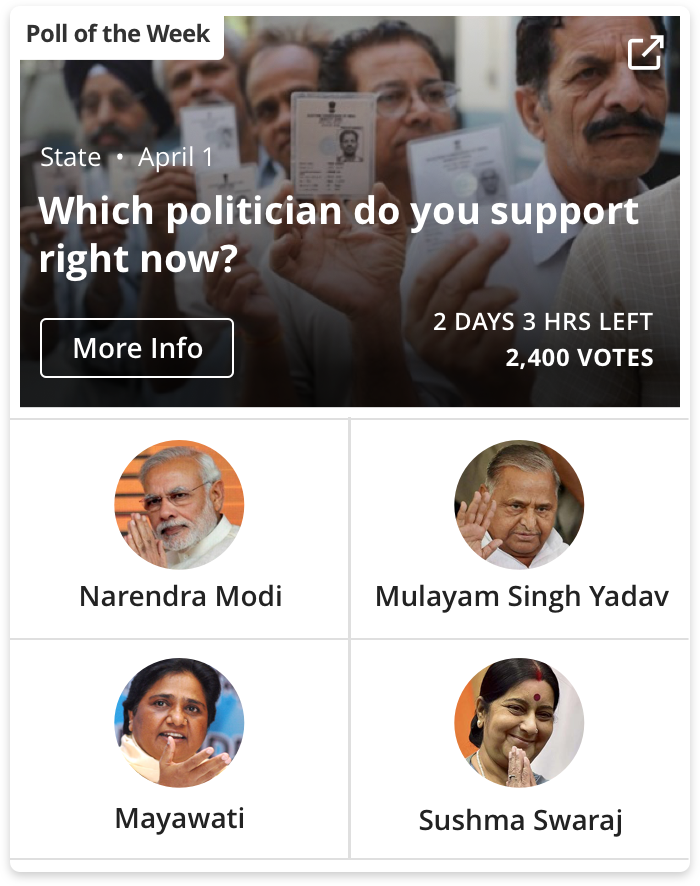Pick Sushma Swaraj's avatar image
This screenshot has height=886, width=700.
pyautogui.click(x=519, y=723)
